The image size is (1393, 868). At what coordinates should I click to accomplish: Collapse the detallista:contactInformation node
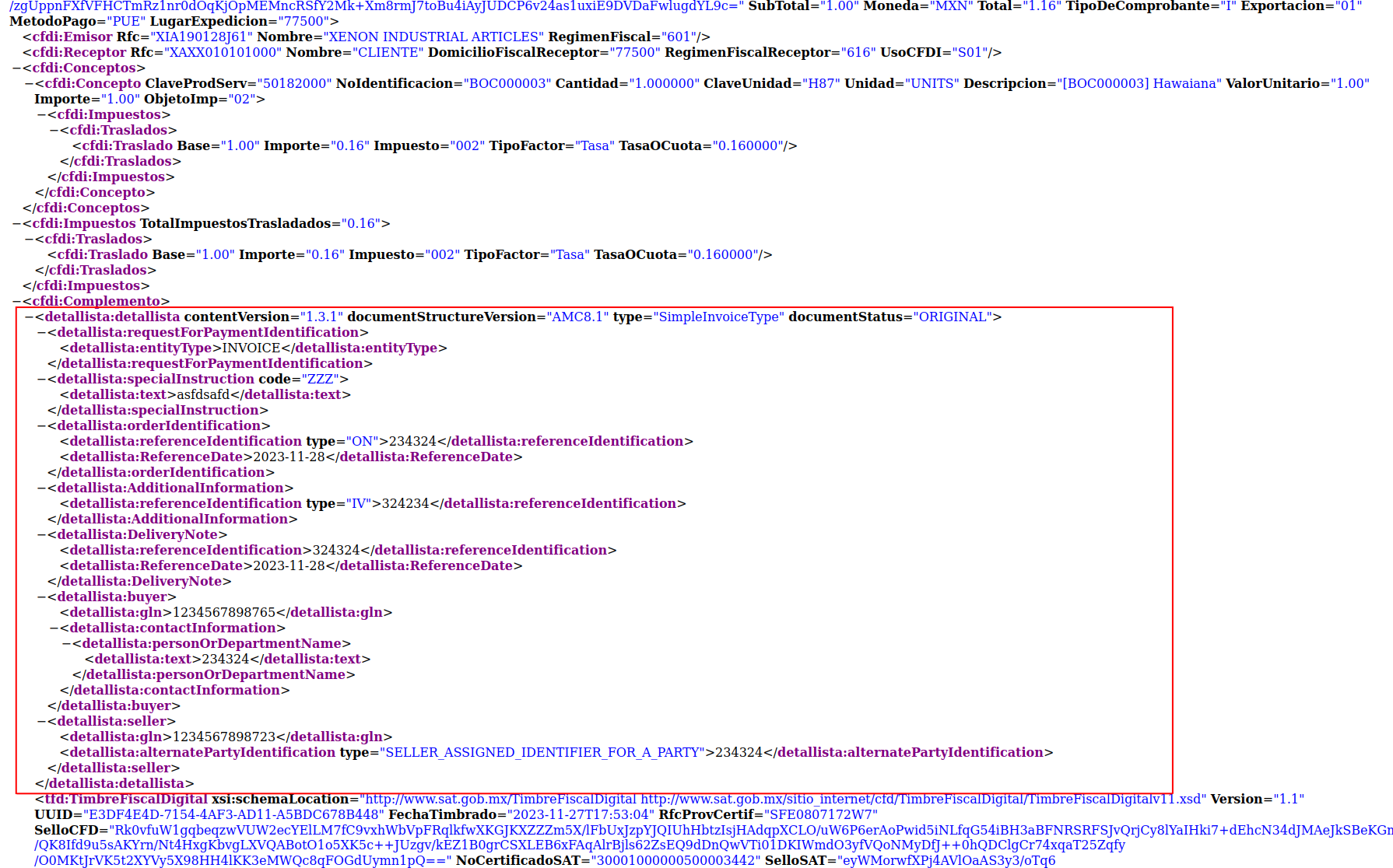pyautogui.click(x=54, y=628)
